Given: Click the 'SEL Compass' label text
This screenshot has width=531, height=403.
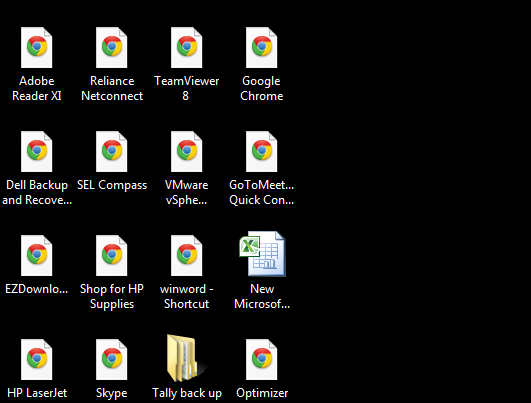Looking at the screenshot, I should [112, 185].
